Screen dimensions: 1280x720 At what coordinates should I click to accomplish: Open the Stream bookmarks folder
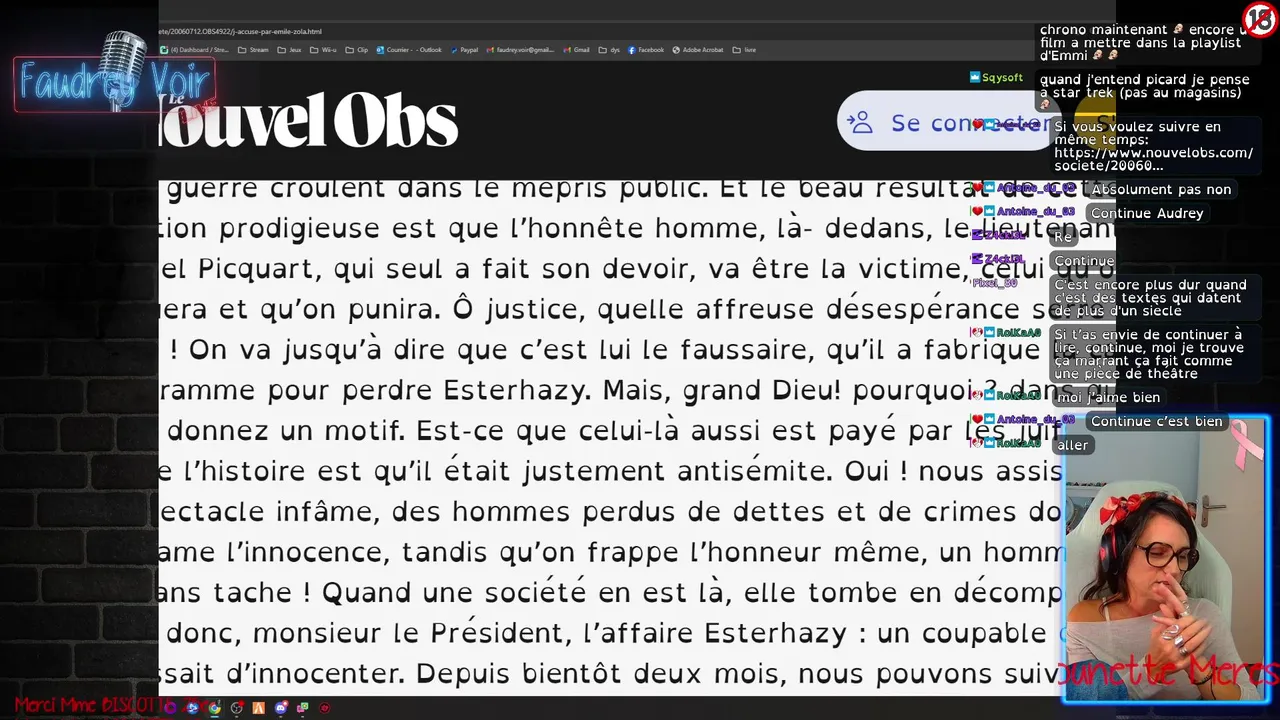(x=252, y=49)
